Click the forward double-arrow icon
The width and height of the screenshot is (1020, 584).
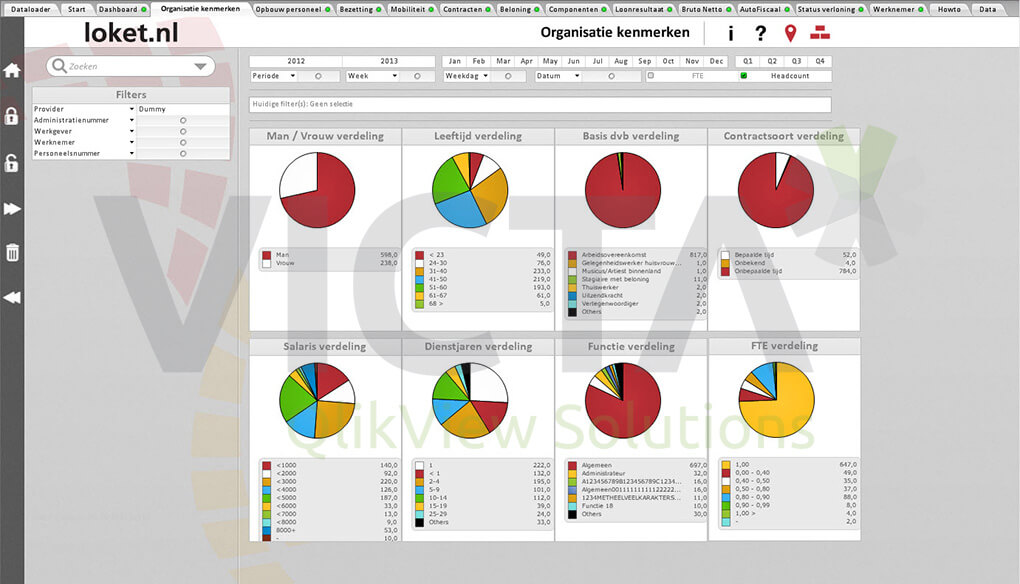click(x=12, y=209)
